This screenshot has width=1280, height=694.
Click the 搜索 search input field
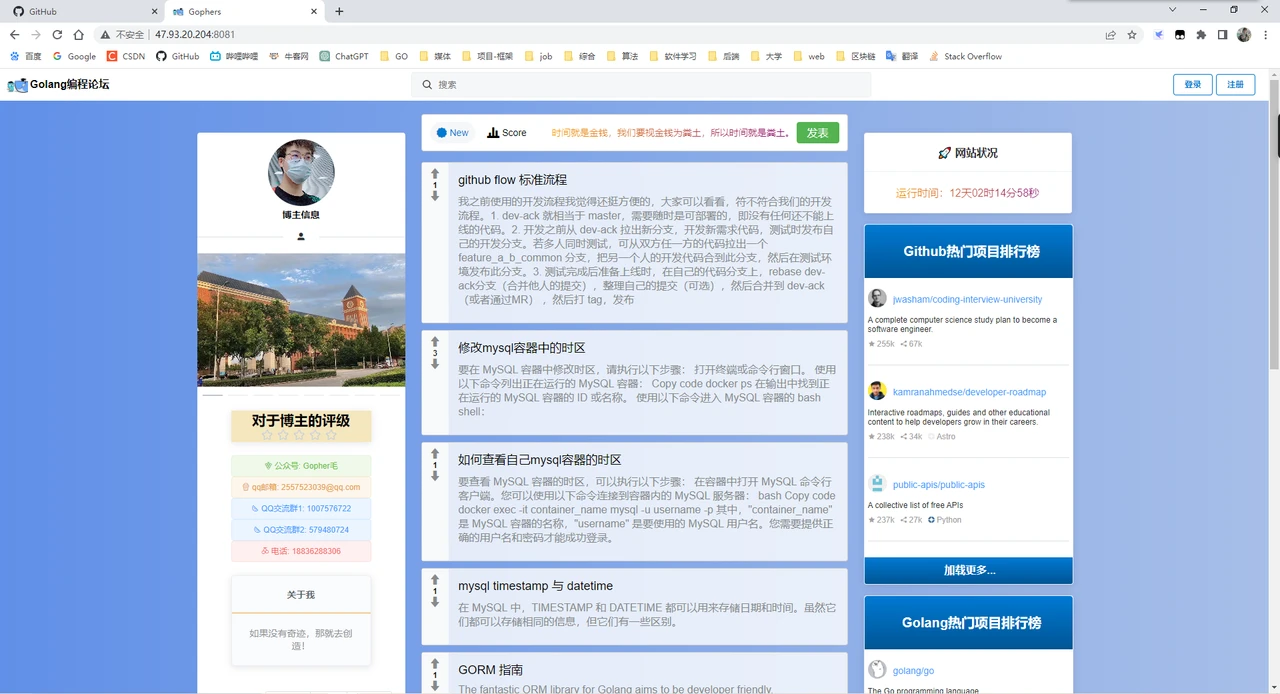(641, 85)
